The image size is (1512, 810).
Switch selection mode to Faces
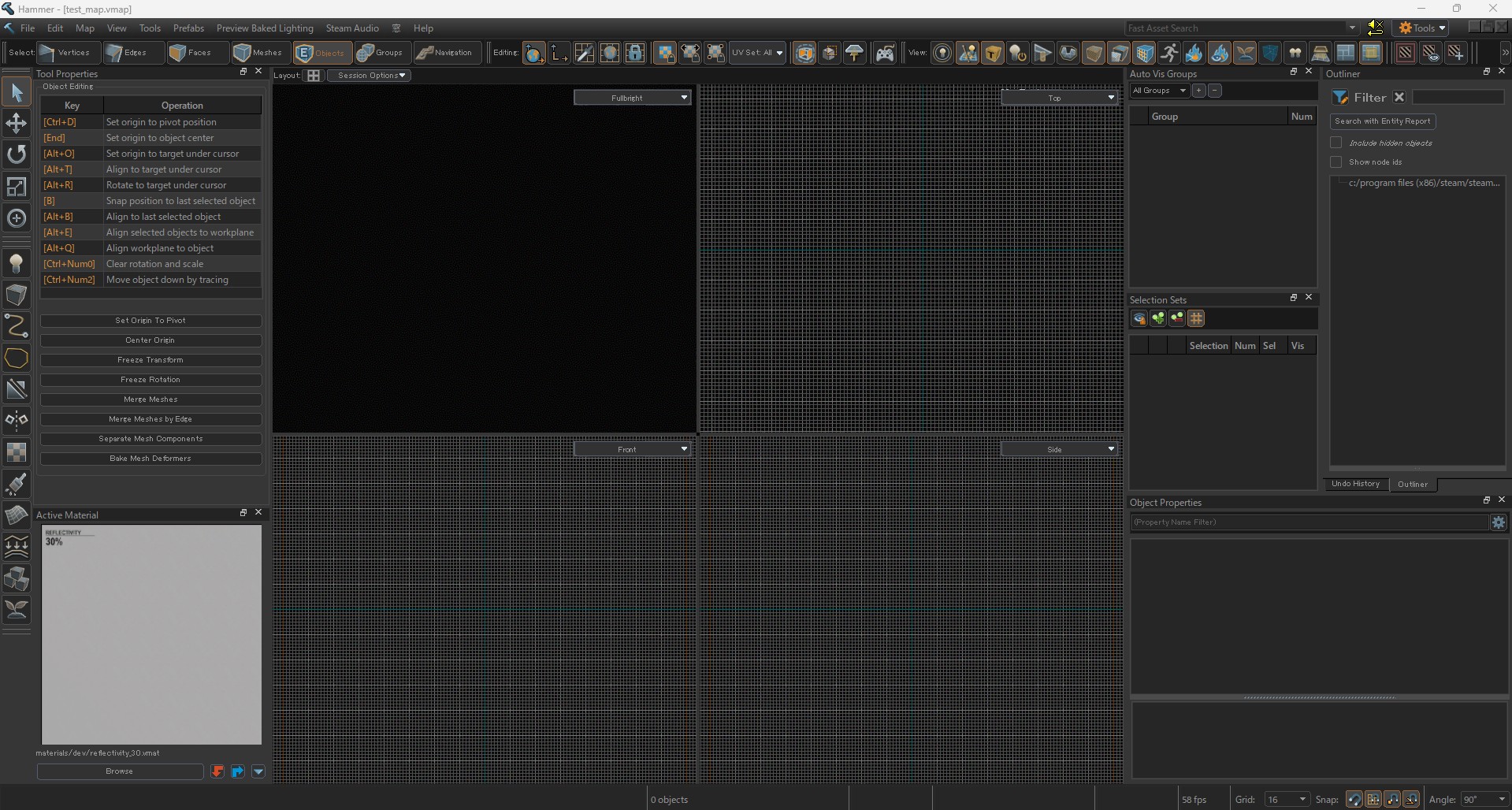coord(190,53)
